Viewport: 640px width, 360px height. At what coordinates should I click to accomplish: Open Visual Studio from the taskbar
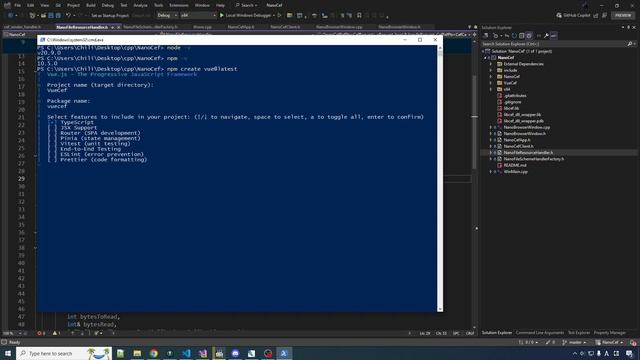coord(203,353)
